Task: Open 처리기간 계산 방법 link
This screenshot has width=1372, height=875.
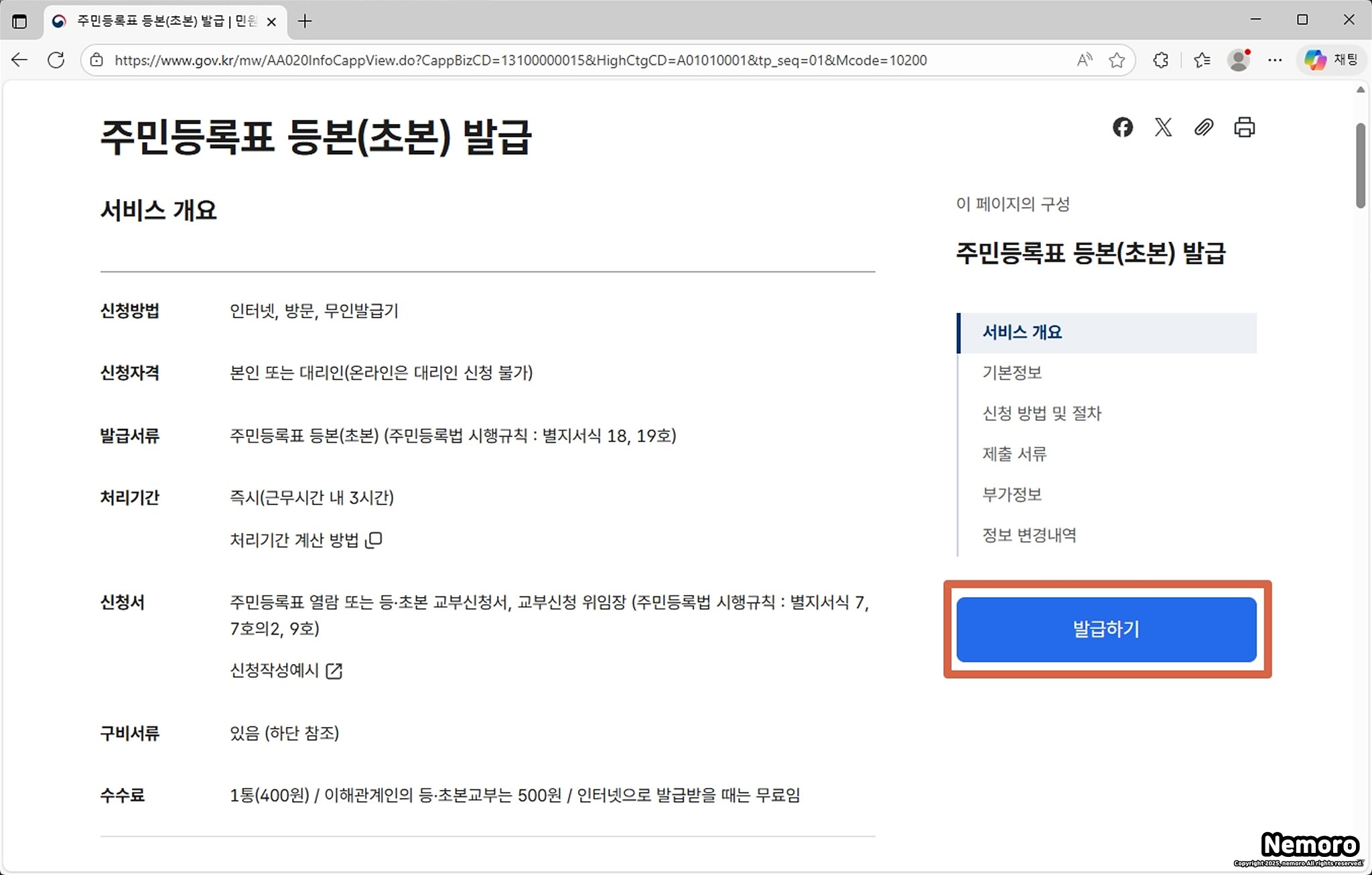Action: coord(305,540)
